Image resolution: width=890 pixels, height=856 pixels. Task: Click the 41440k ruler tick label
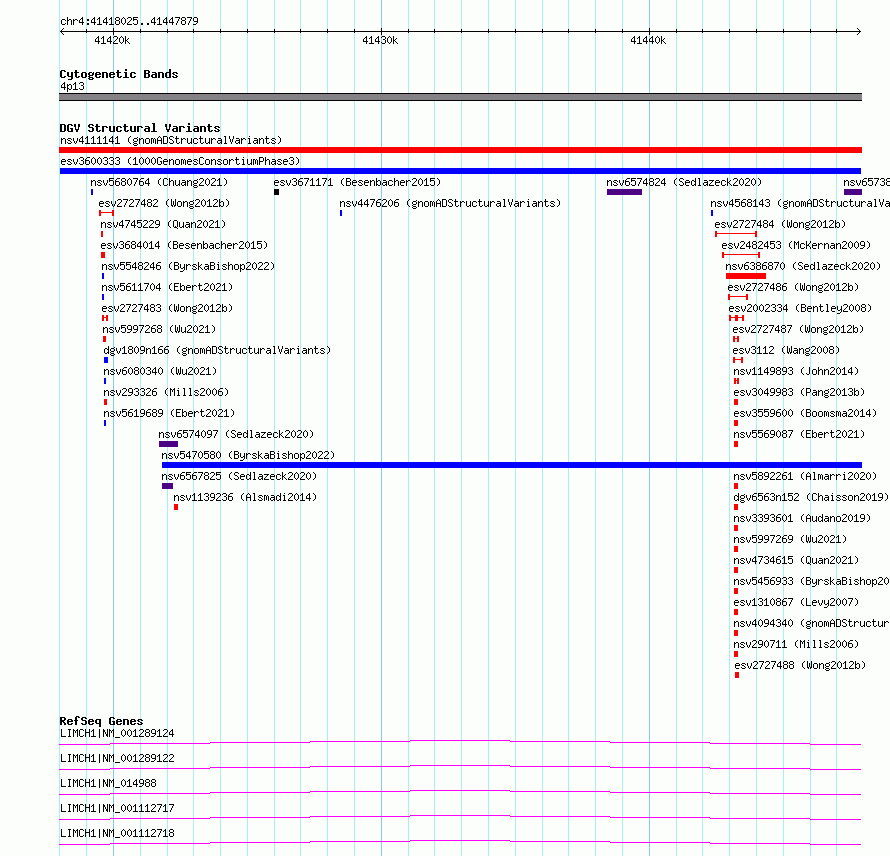[648, 40]
